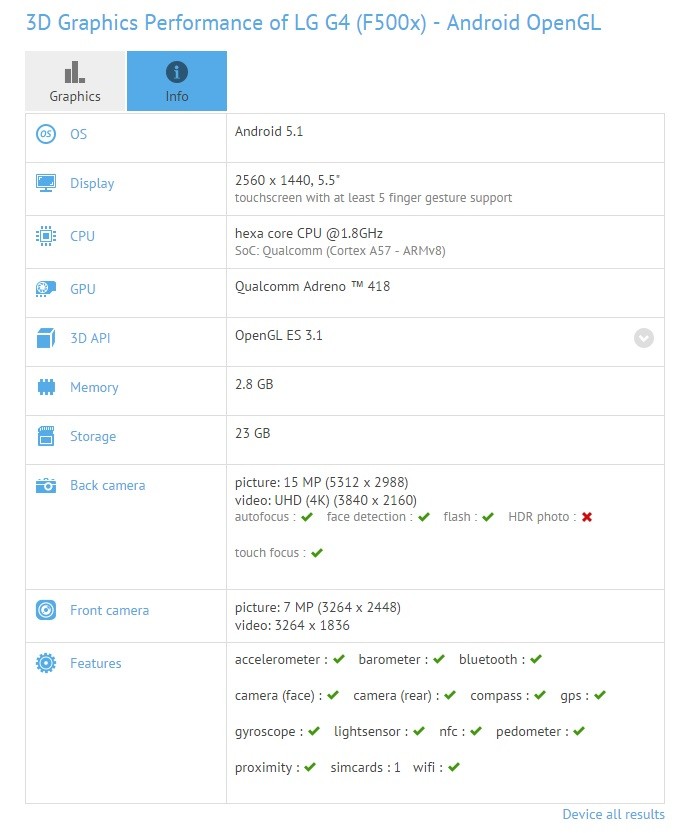This screenshot has height=833, width=686.
Task: Click video: 3264 x 1836 text
Action: click(292, 625)
